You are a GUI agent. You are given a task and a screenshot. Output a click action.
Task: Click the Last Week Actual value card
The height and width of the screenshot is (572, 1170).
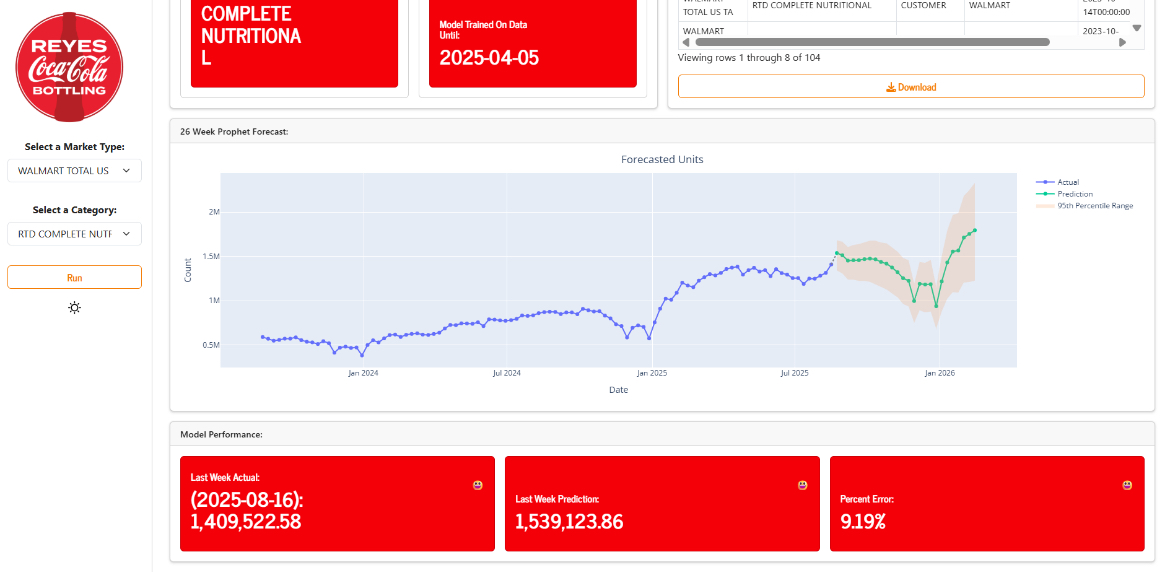[337, 503]
